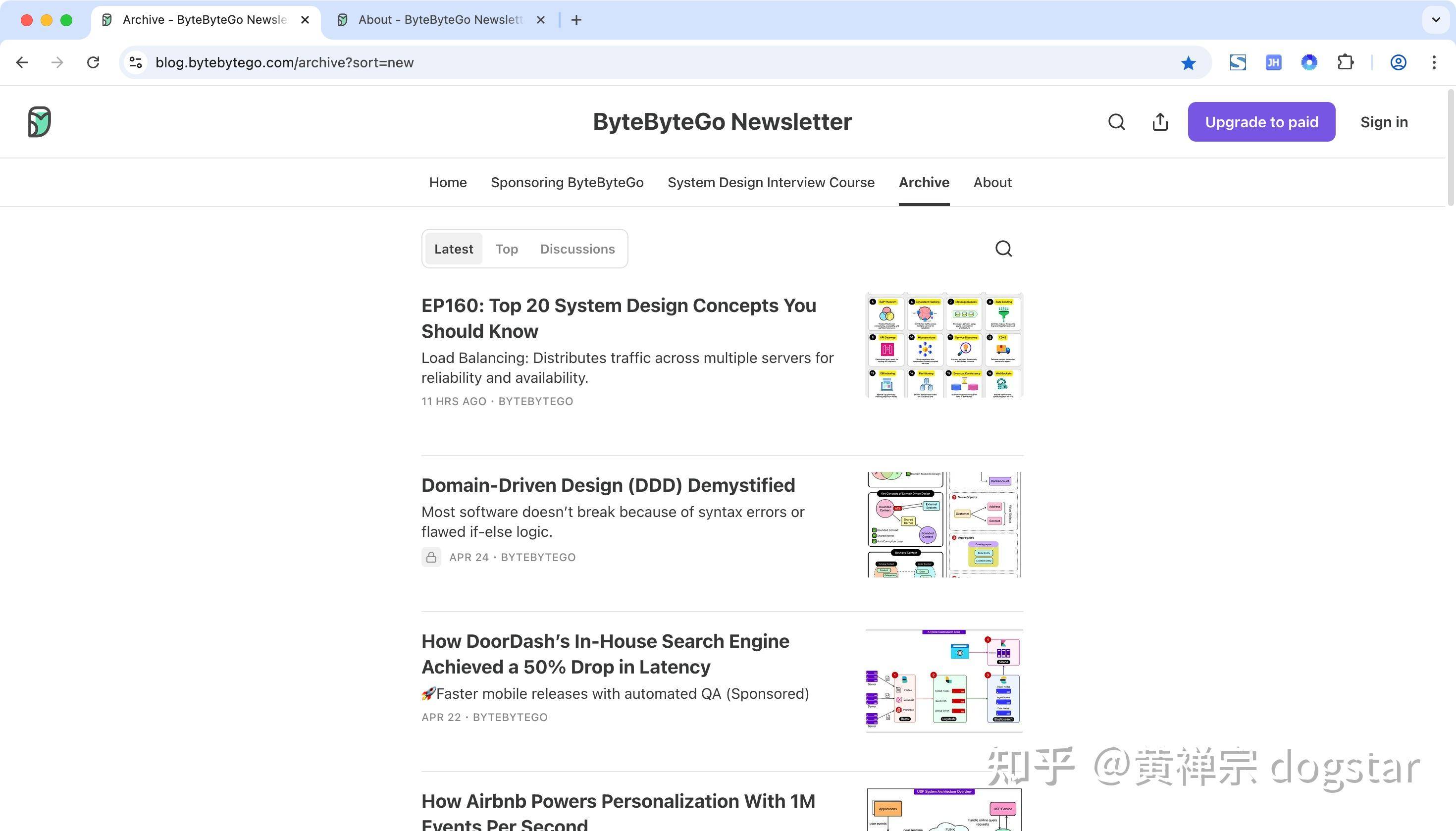Open EP160 Top 20 System Design Concepts post
The image size is (1456, 831).
tap(619, 318)
